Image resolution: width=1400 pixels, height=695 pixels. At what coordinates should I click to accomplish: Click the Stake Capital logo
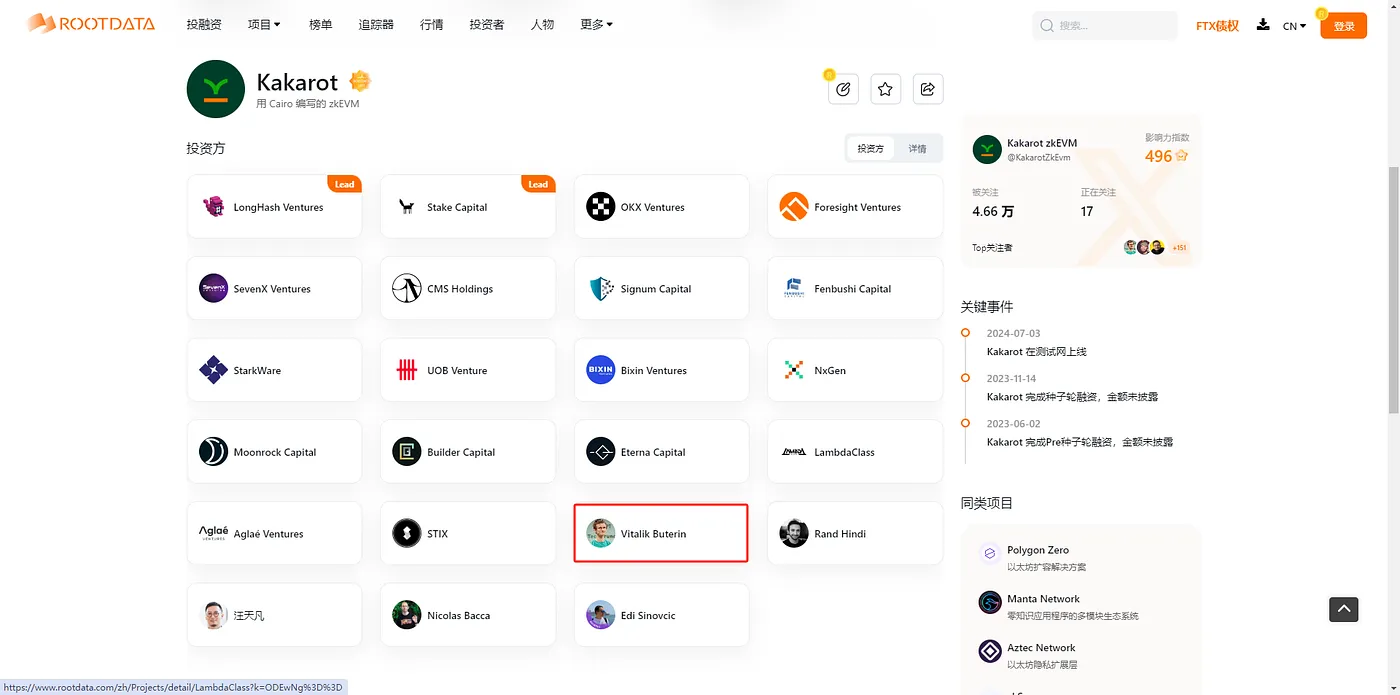(x=407, y=207)
